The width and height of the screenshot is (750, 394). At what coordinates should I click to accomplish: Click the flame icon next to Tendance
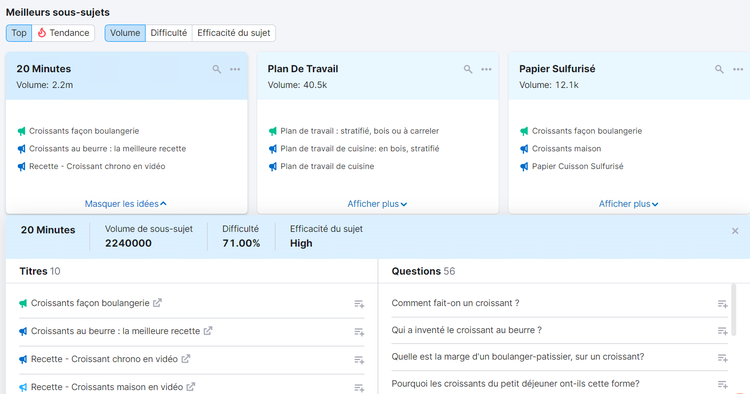(x=42, y=33)
